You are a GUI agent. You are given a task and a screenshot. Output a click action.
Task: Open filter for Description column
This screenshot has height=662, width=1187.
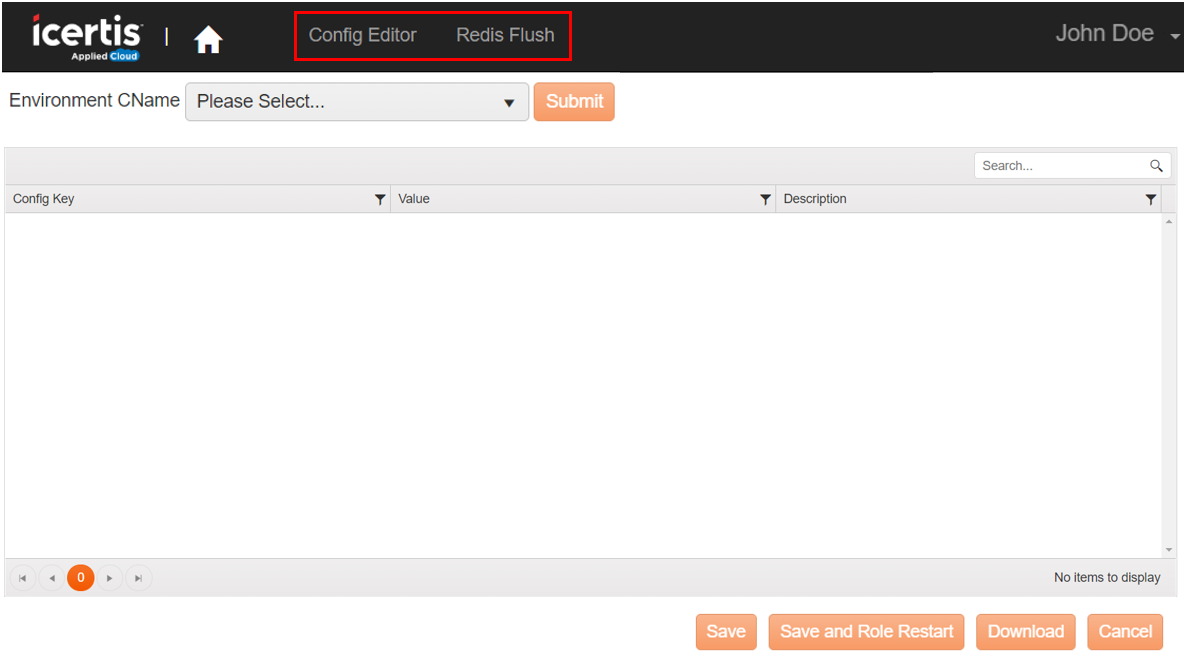1150,200
